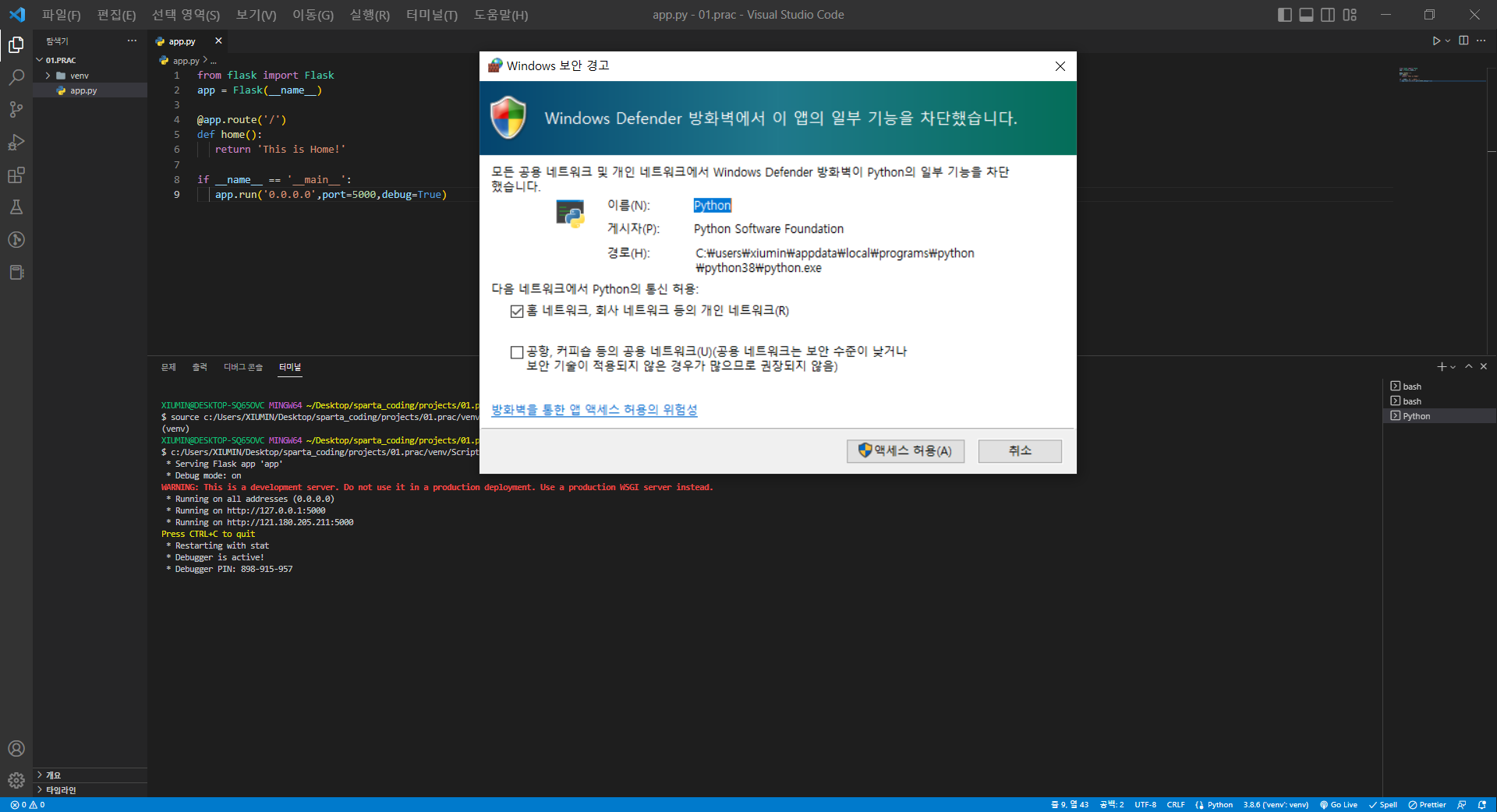This screenshot has height=812, width=1497.
Task: Click the Python name field in dialog
Action: (713, 206)
